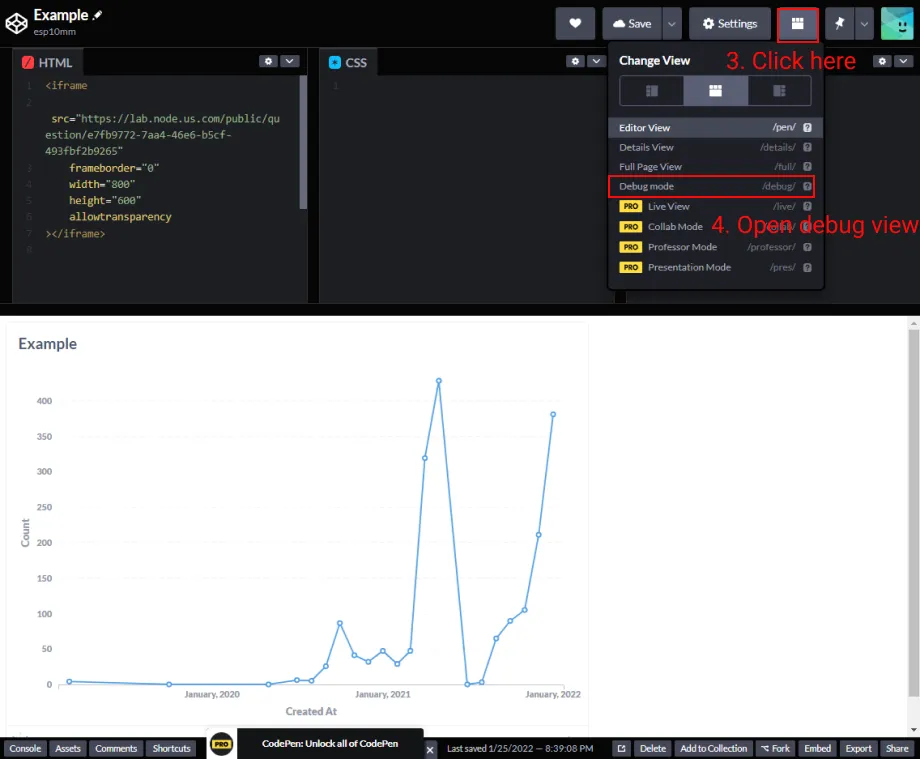Click the CodePen logo icon

[x=17, y=22]
